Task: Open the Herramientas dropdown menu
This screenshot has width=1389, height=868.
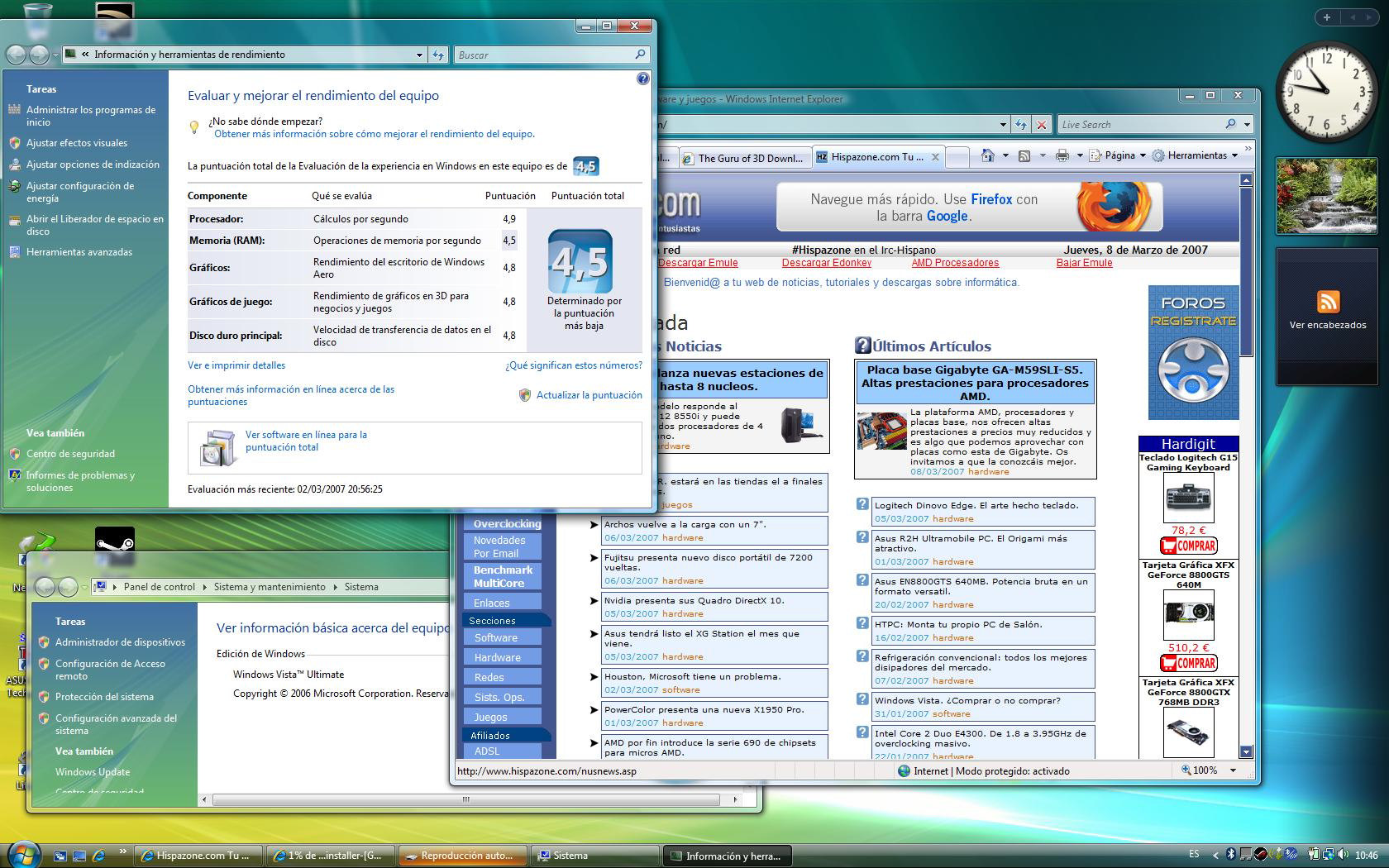Action: point(1196,155)
